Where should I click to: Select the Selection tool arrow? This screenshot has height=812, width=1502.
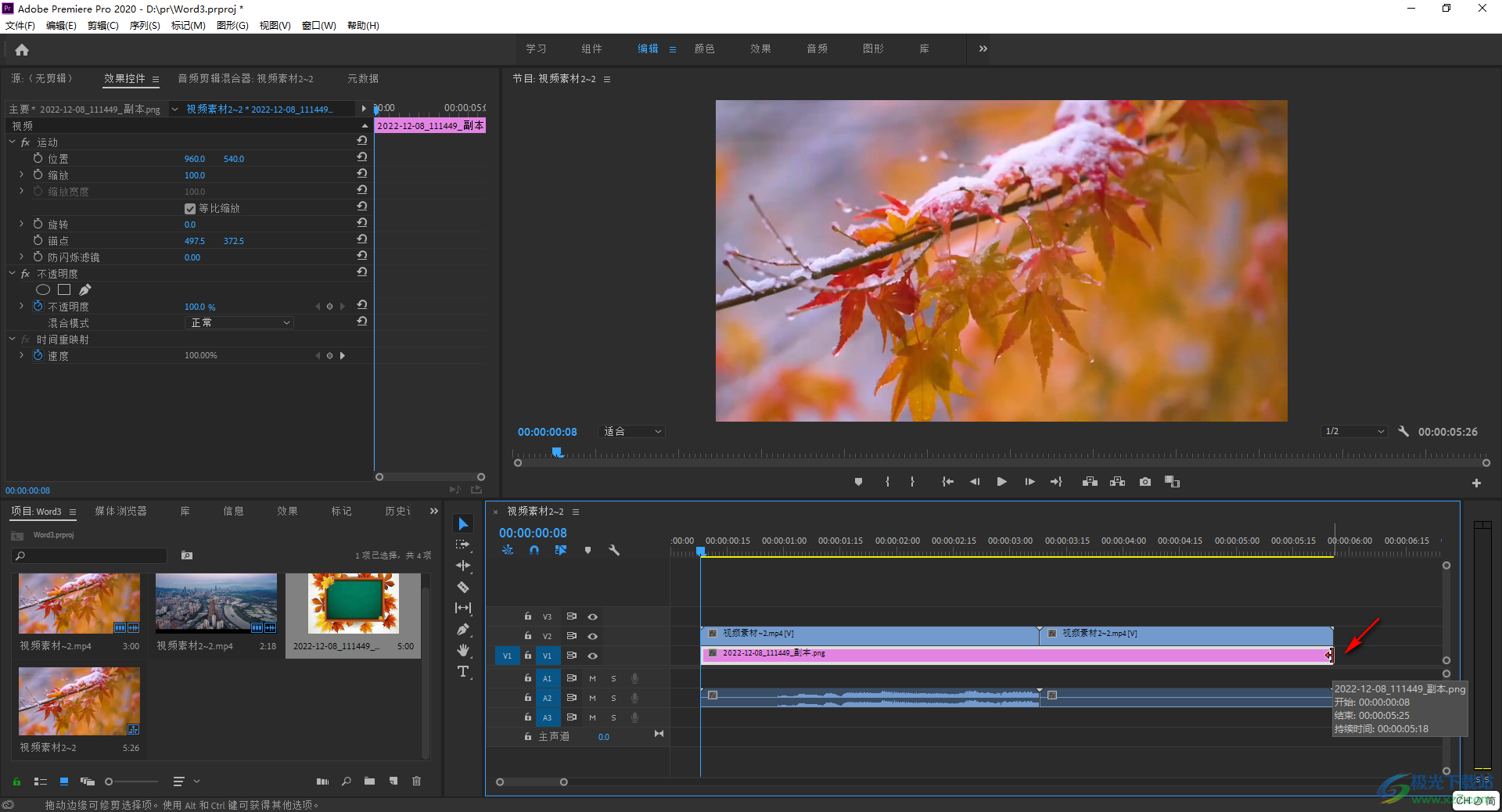tap(463, 523)
